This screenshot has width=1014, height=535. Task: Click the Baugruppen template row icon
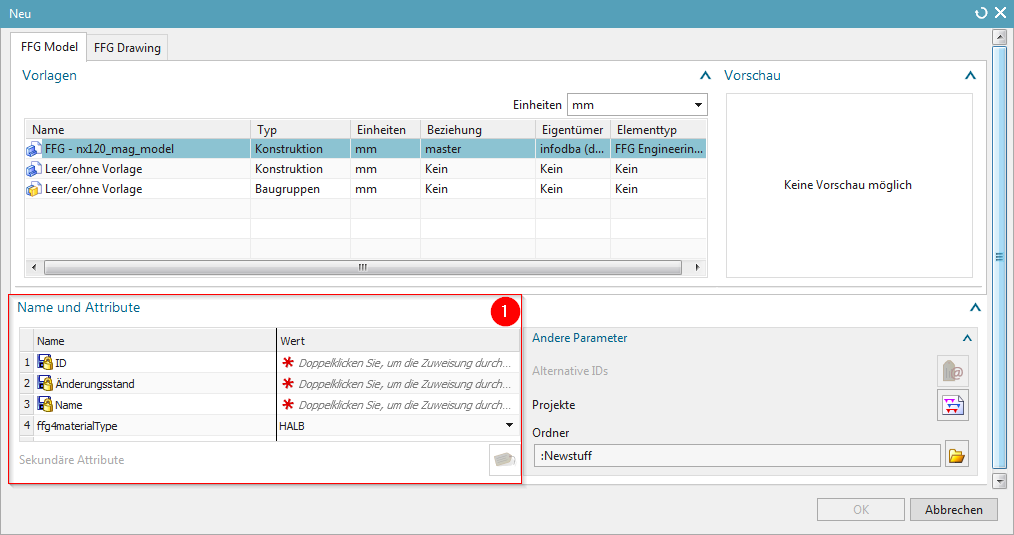[x=34, y=189]
